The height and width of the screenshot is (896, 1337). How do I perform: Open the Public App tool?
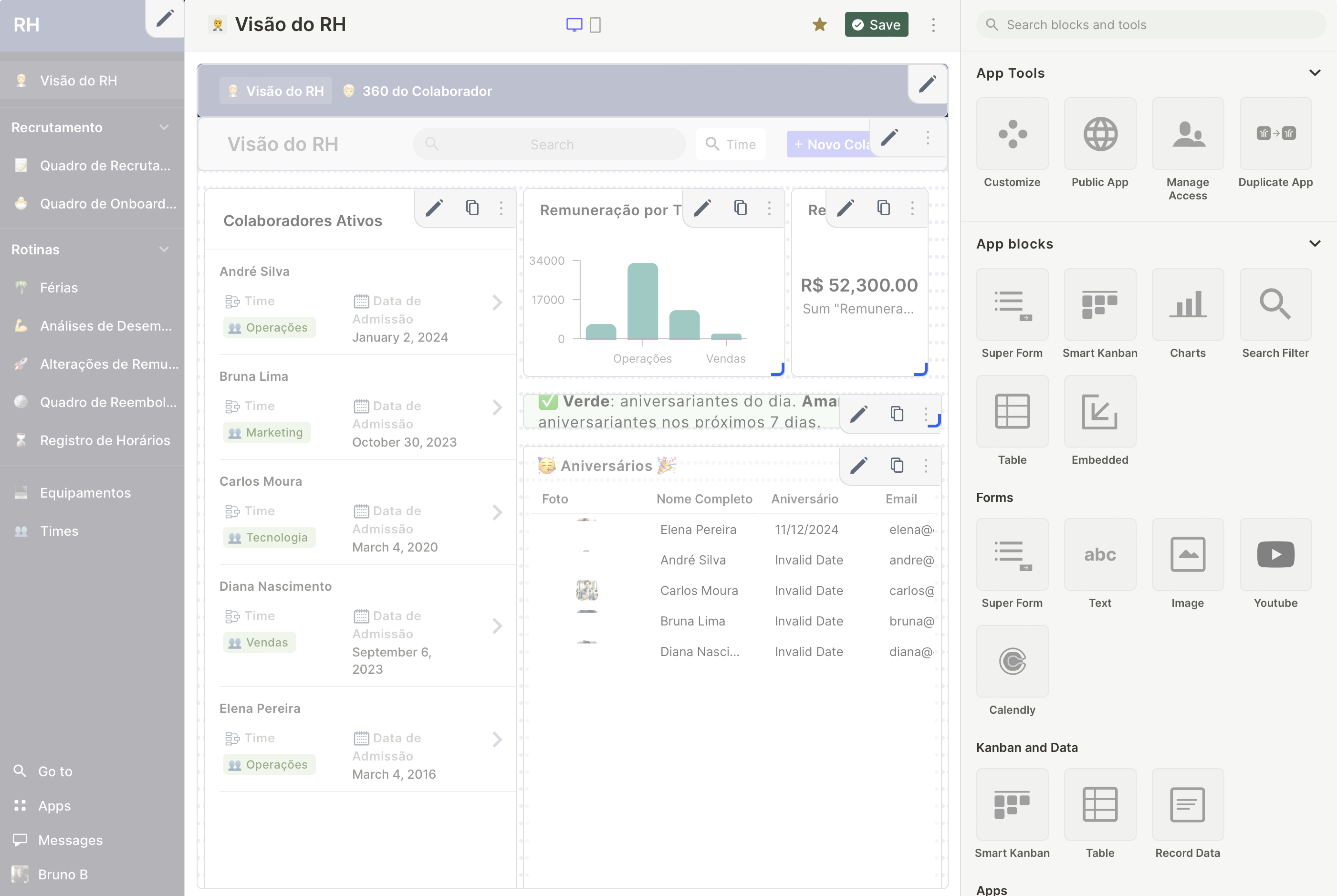[x=1100, y=133]
